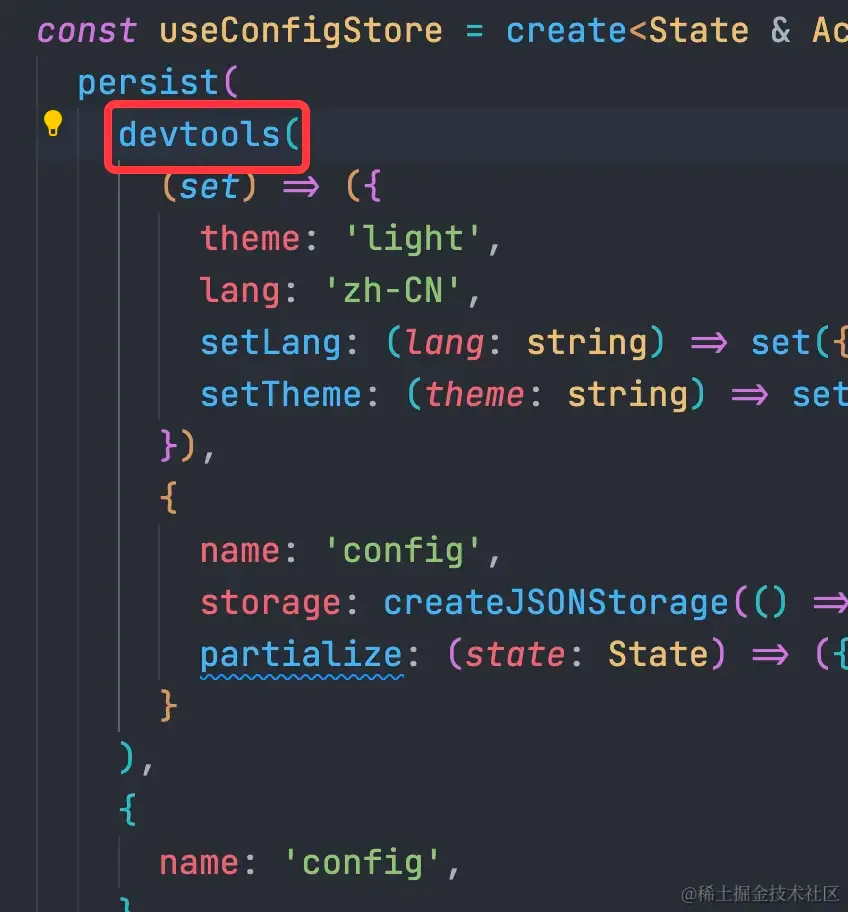Click the watermark text at bottom right
Image resolution: width=848 pixels, height=912 pixels.
tap(761, 893)
